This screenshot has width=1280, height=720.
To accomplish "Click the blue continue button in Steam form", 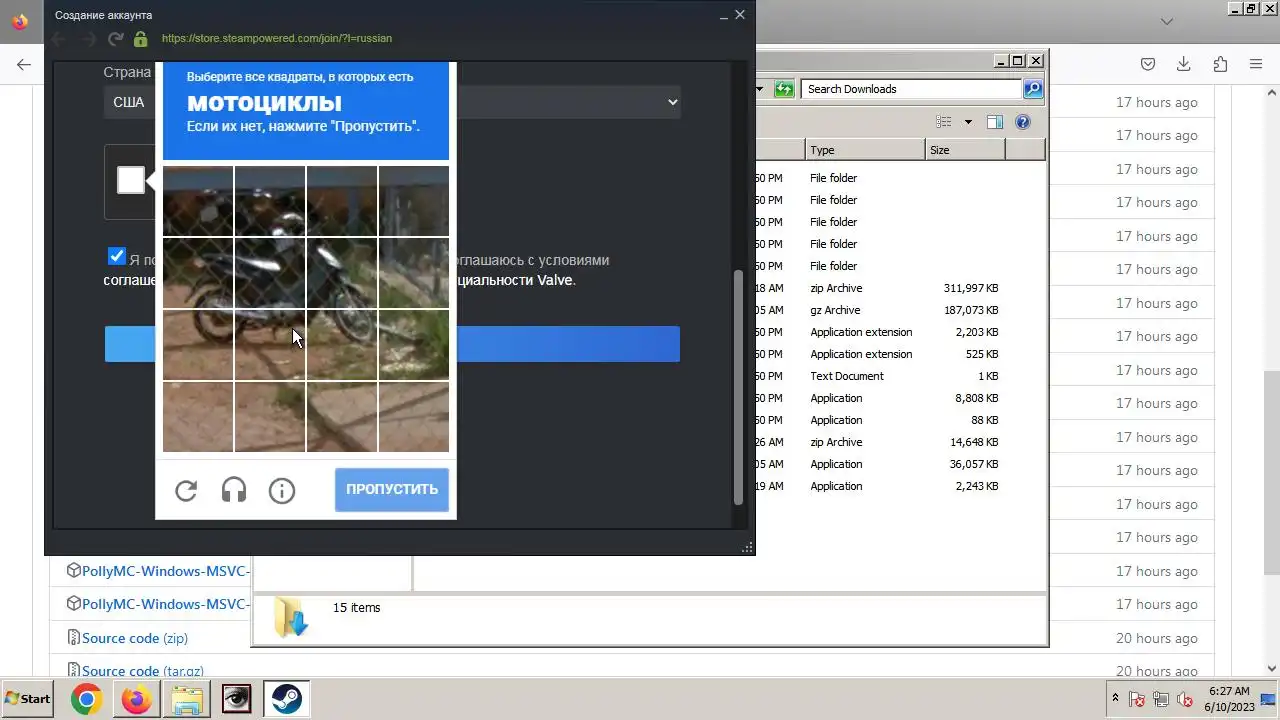I will 392,344.
